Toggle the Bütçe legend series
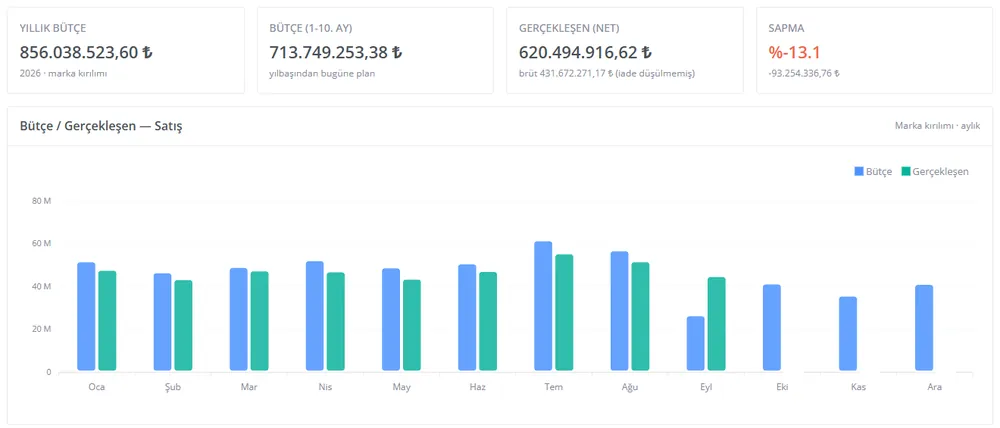The height and width of the screenshot is (428, 1000). [873, 172]
